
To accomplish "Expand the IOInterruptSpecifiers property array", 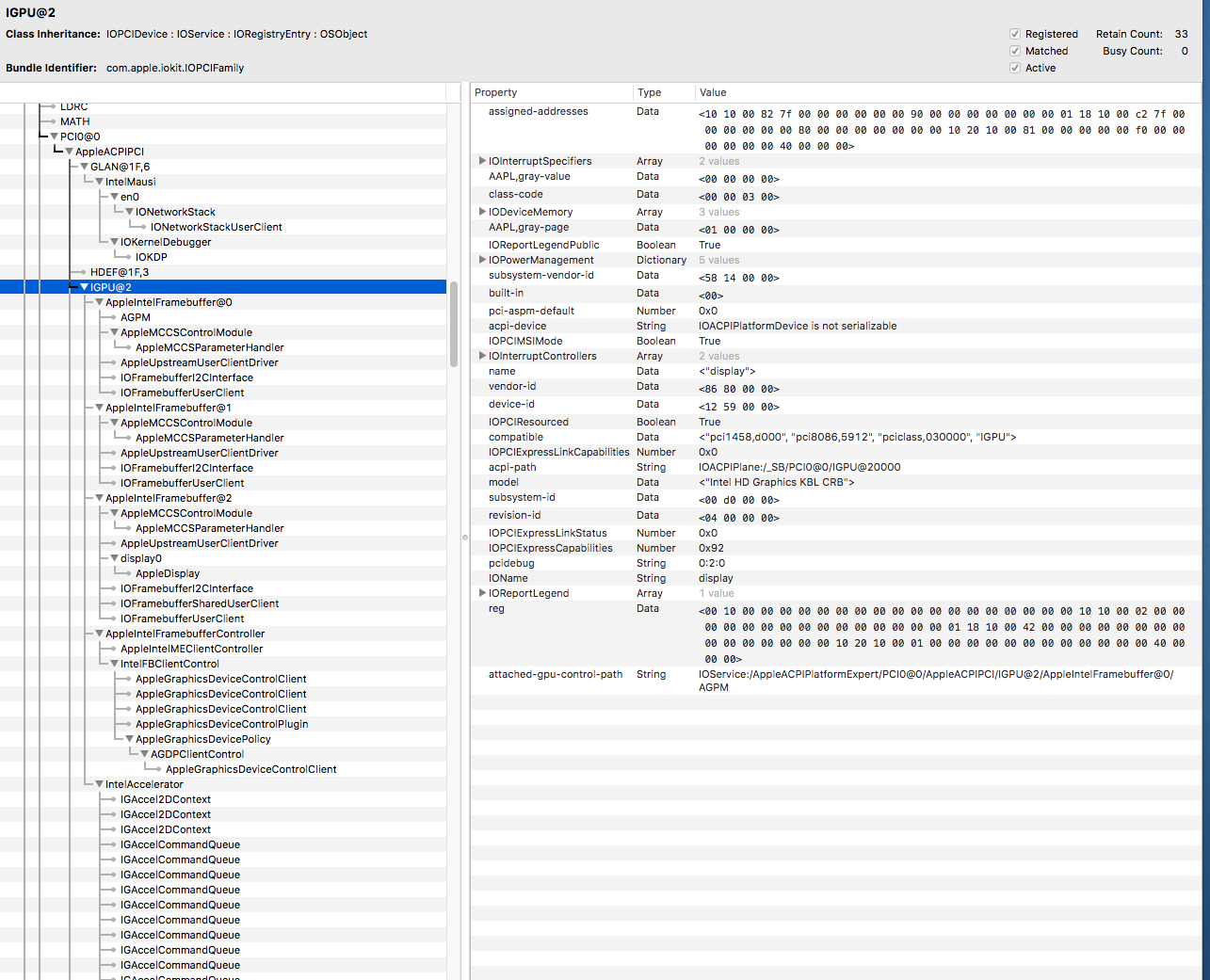I will [x=482, y=161].
